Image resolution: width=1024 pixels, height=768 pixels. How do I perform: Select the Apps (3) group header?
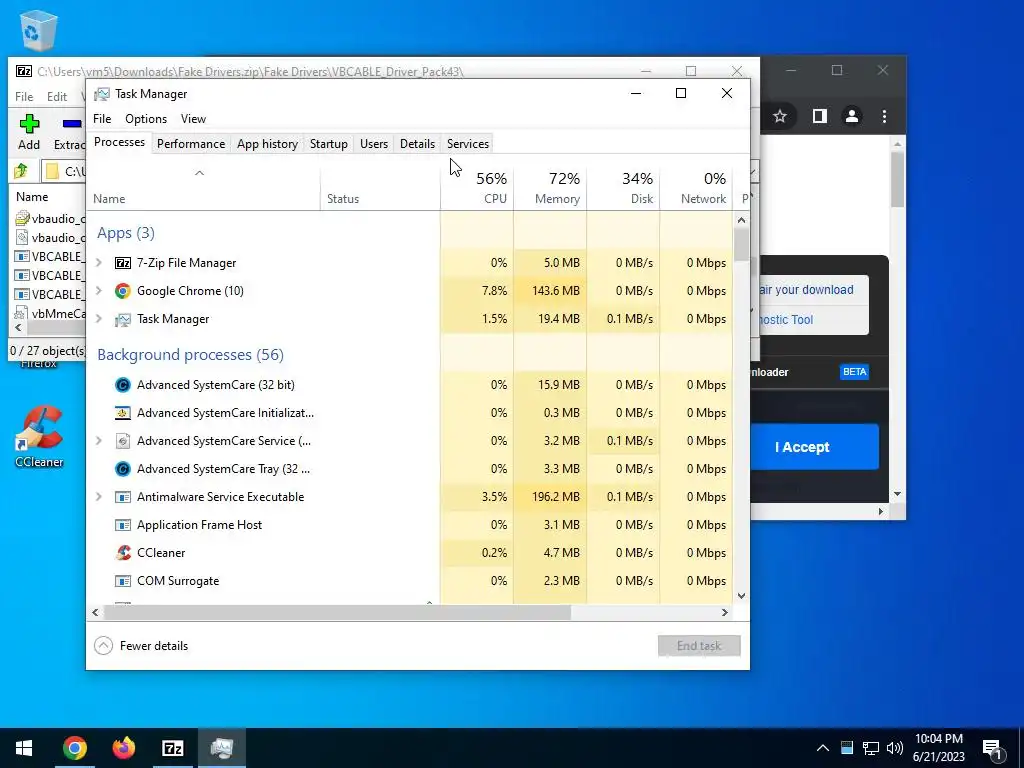pos(125,233)
